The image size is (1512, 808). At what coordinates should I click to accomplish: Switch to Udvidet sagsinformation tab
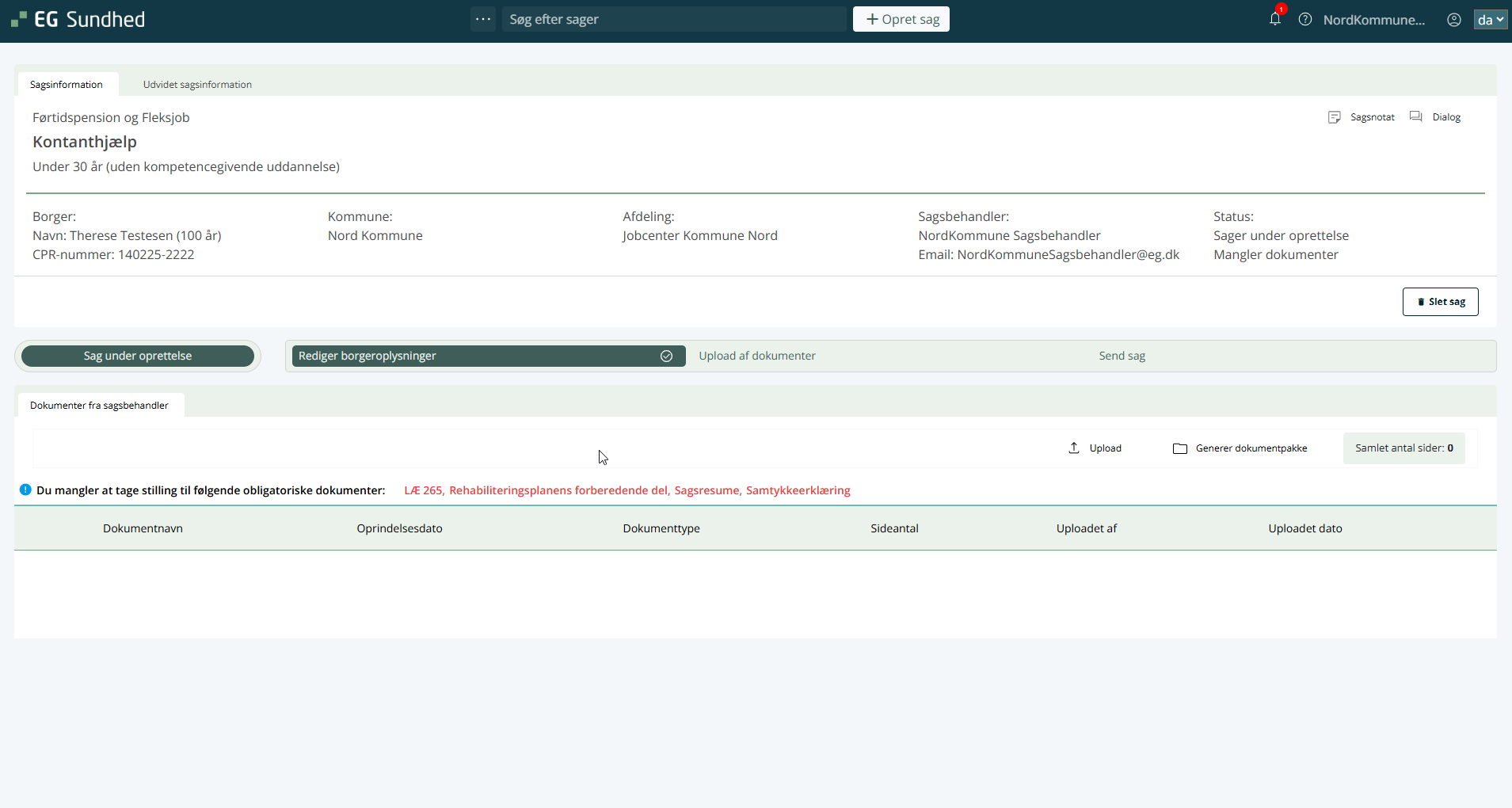click(x=197, y=85)
